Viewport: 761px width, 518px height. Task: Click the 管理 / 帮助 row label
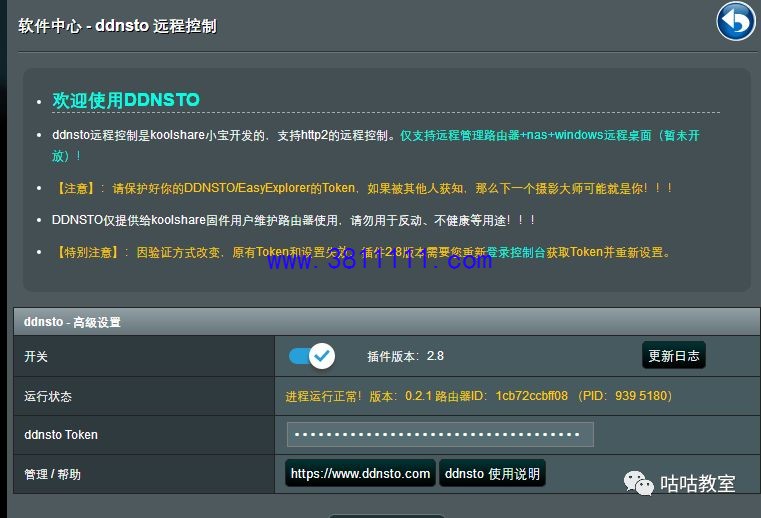click(52, 474)
